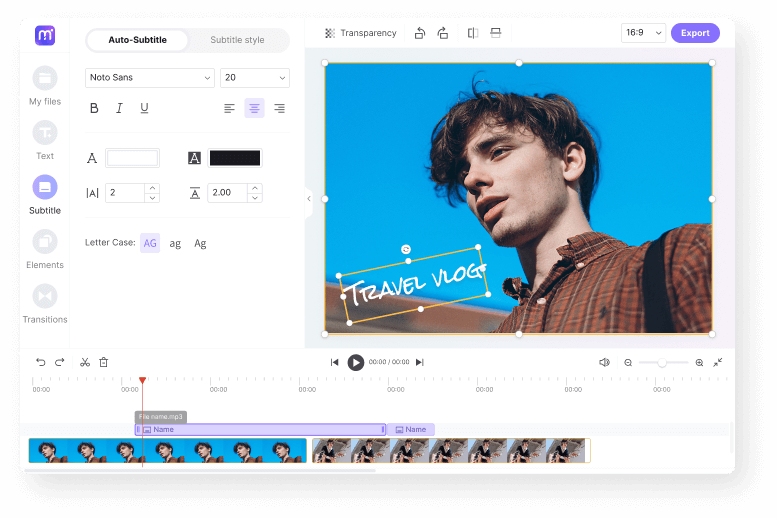Toggle bold formatting

pyautogui.click(x=94, y=108)
